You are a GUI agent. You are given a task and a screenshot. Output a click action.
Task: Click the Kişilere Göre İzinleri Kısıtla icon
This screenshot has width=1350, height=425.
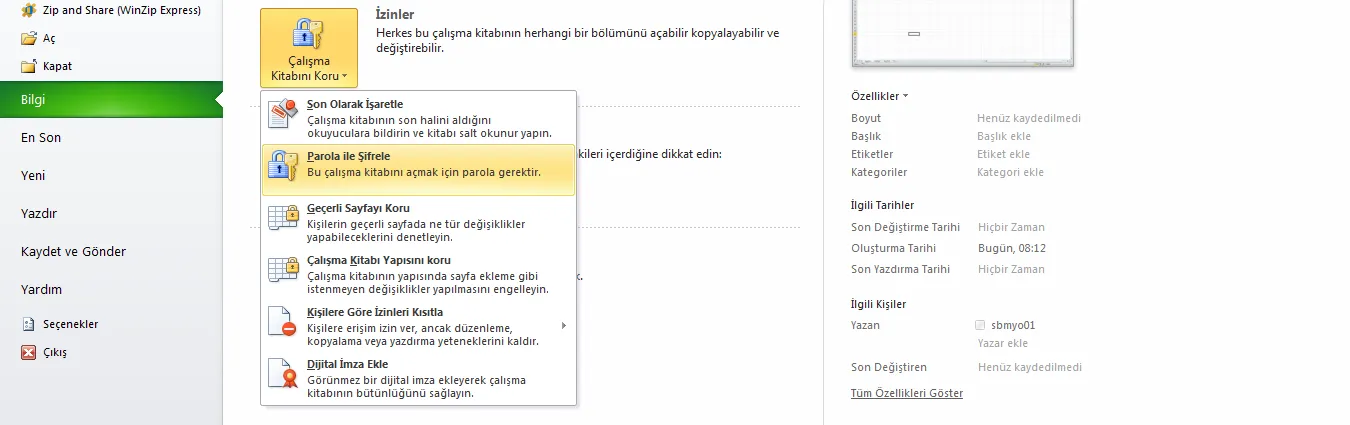(284, 323)
